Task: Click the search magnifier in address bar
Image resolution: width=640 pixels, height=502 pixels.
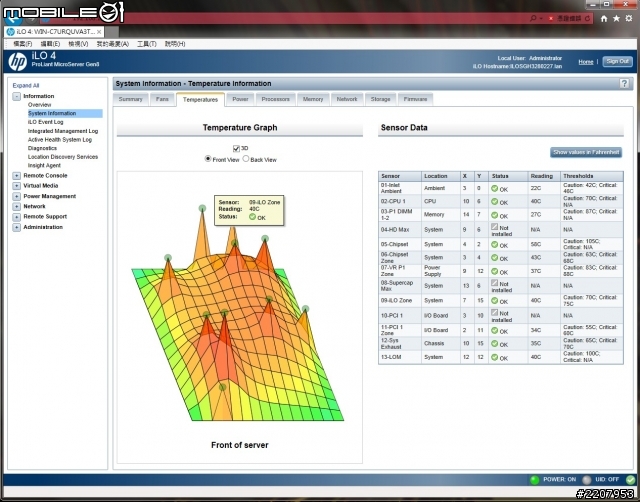Action: click(x=533, y=18)
